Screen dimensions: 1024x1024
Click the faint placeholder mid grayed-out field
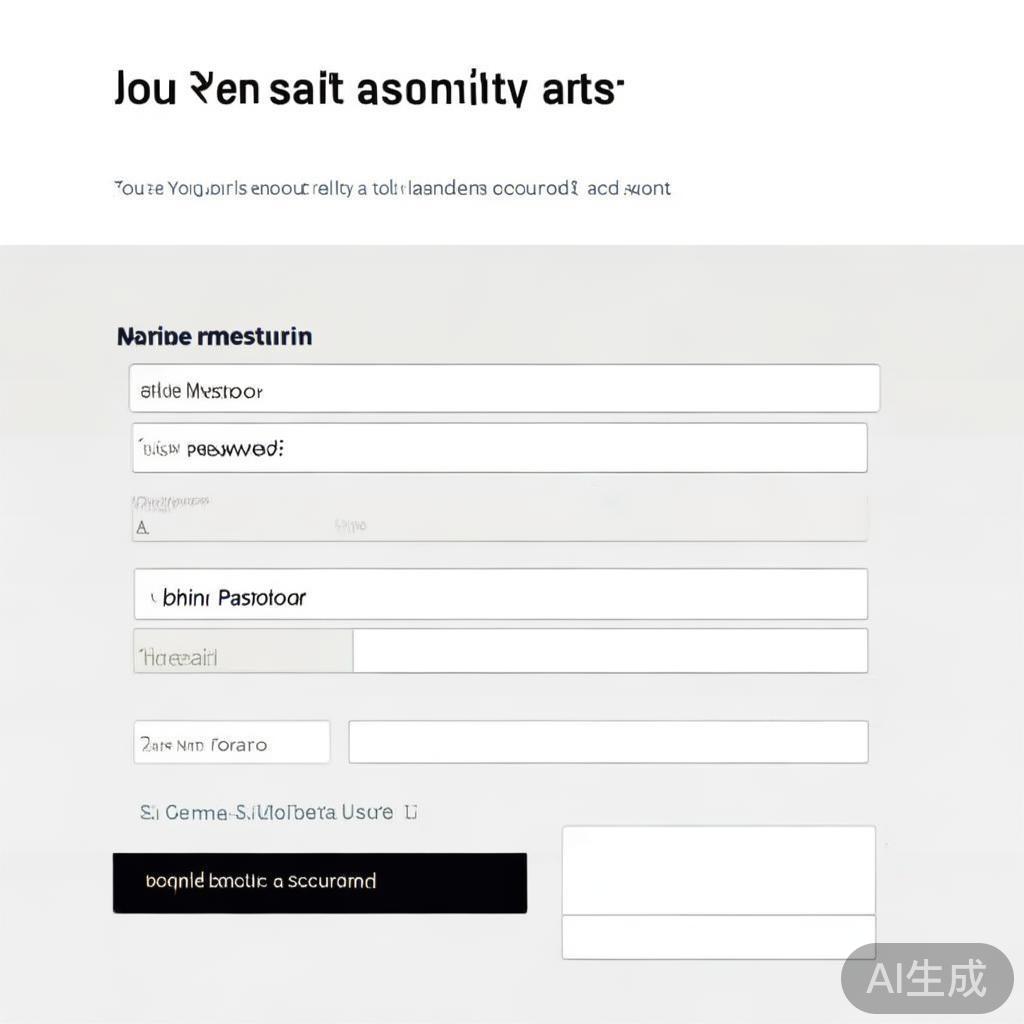(351, 525)
